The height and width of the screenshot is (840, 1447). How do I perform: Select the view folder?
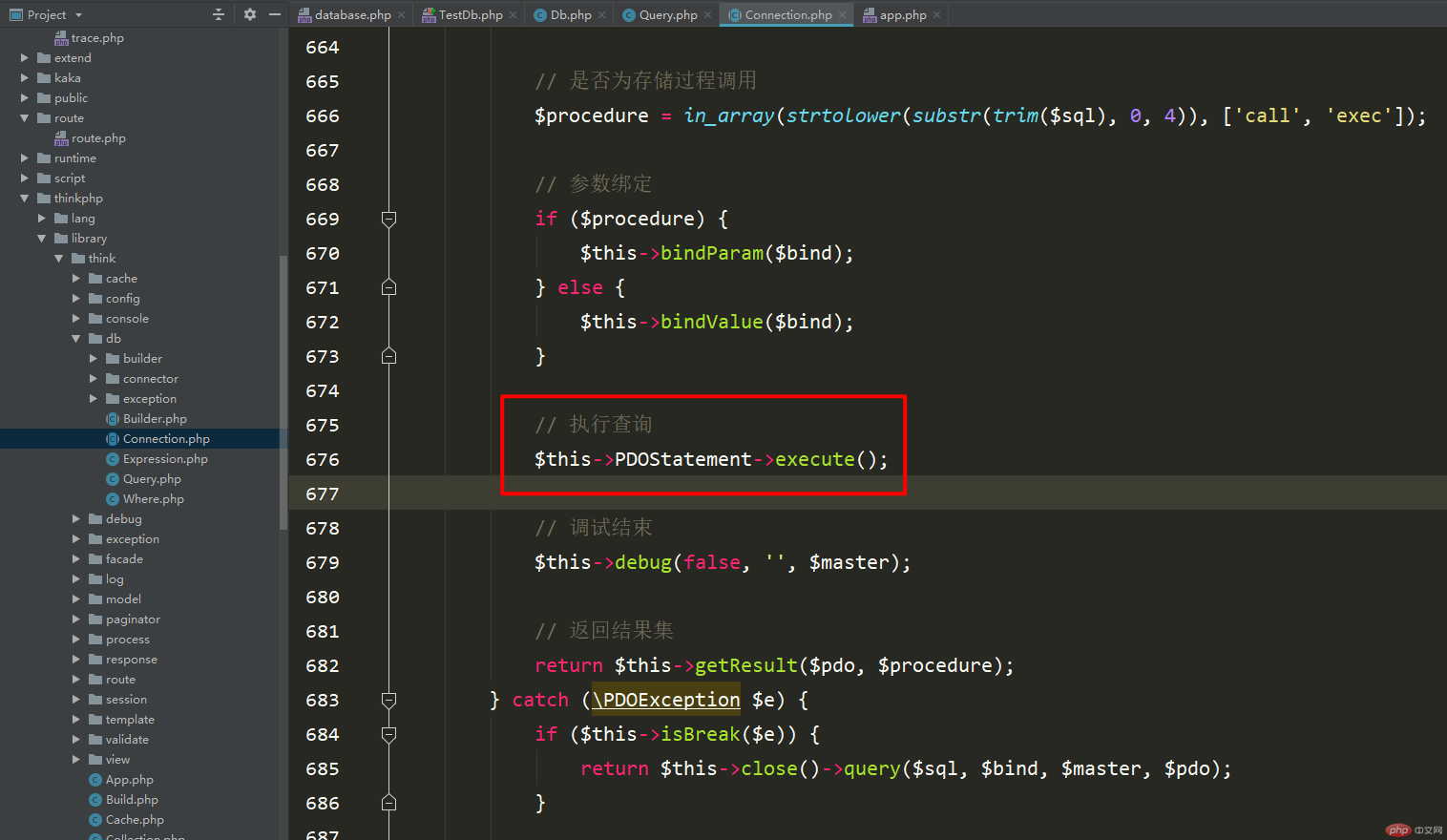pyautogui.click(x=117, y=760)
